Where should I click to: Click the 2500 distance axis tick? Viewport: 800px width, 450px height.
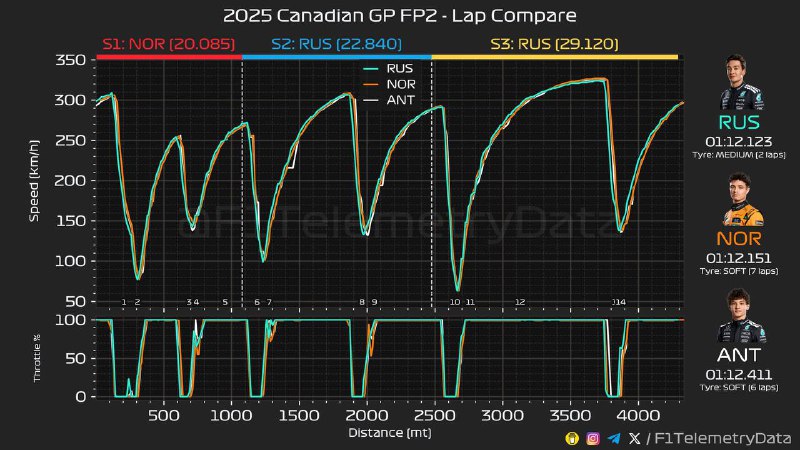pos(435,415)
